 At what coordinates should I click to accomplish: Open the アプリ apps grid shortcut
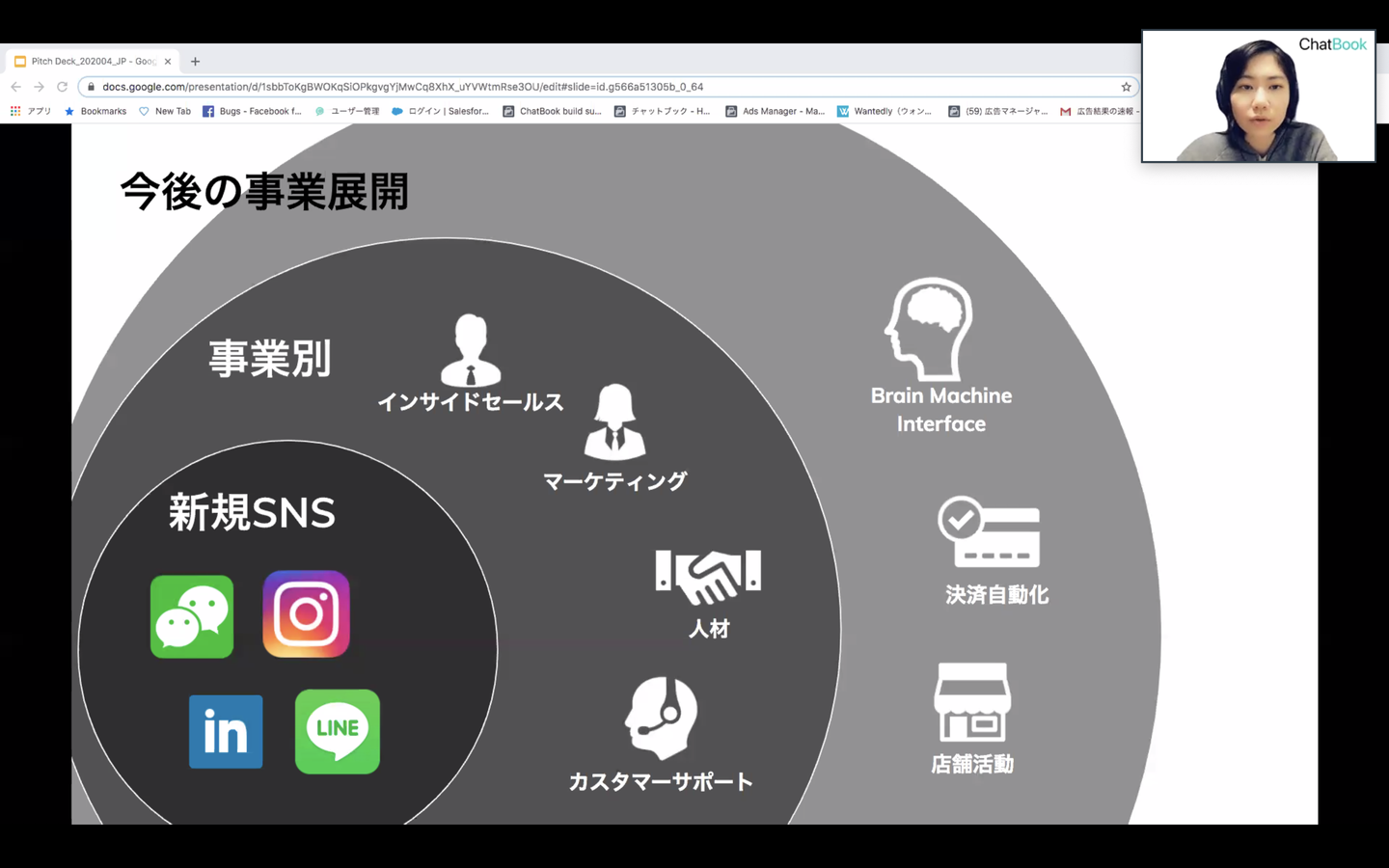30,111
